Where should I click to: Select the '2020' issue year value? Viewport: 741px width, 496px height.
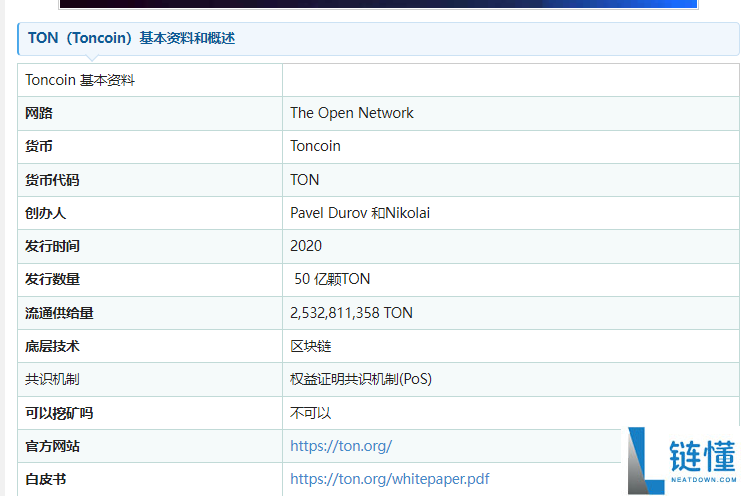(306, 246)
